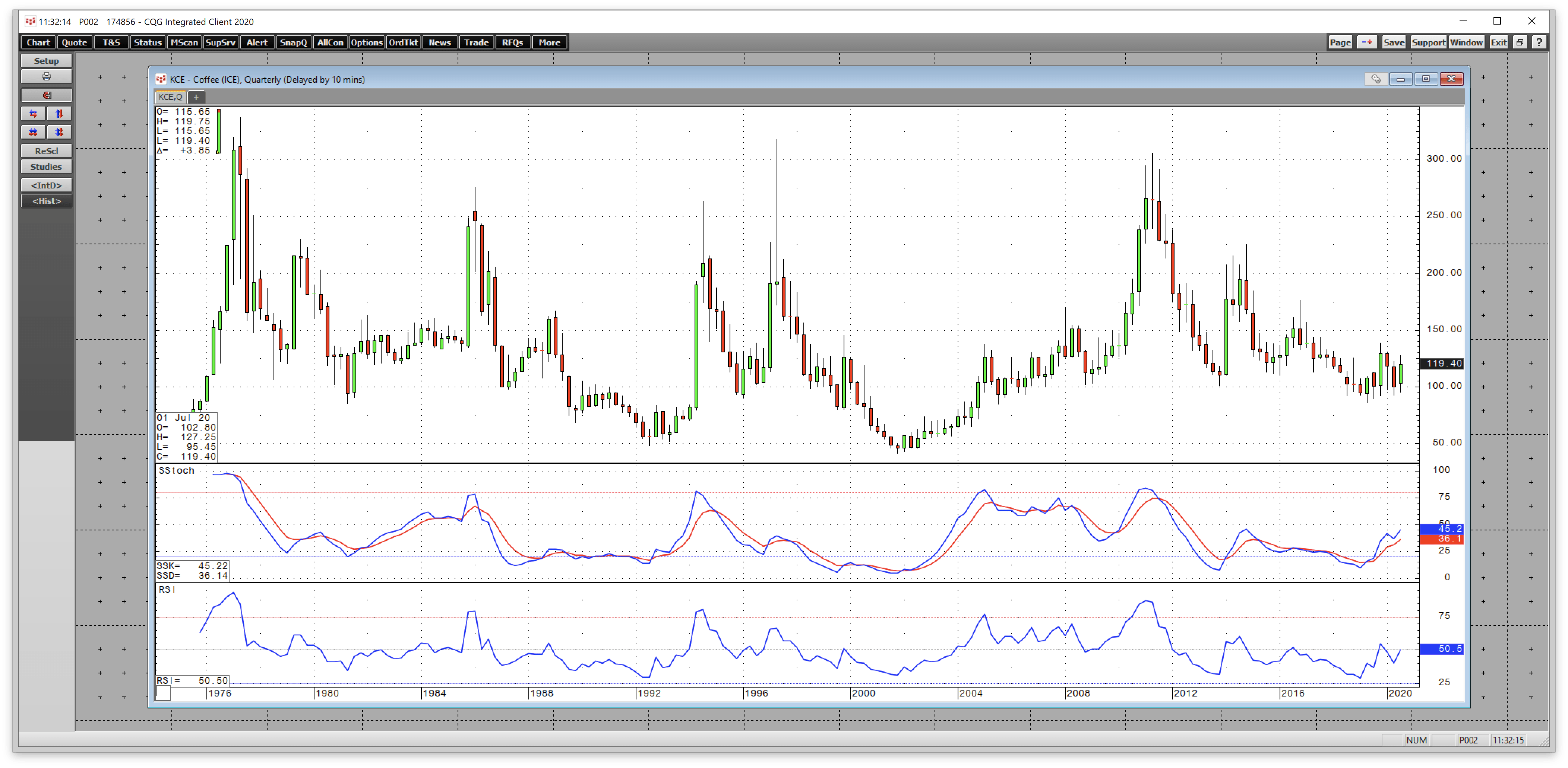
Task: Click the cascade windows icon in toolbar
Action: point(1520,42)
